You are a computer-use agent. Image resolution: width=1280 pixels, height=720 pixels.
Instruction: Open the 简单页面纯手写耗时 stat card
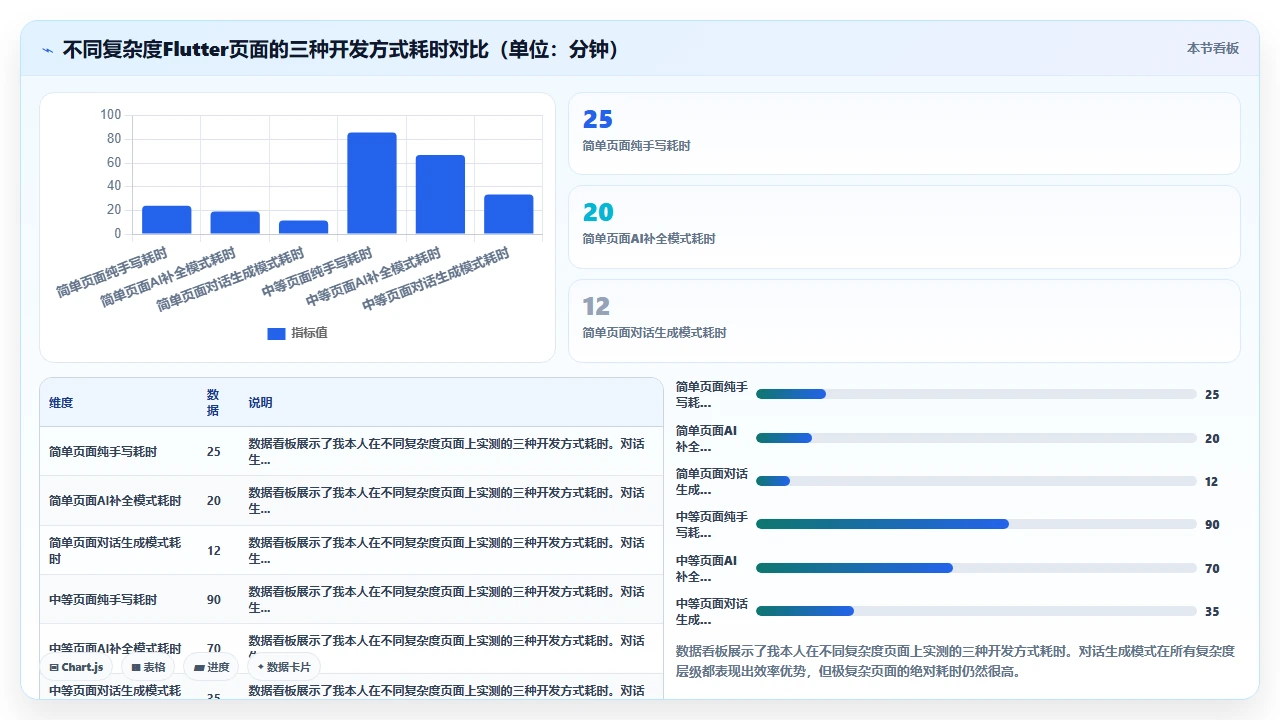[904, 134]
